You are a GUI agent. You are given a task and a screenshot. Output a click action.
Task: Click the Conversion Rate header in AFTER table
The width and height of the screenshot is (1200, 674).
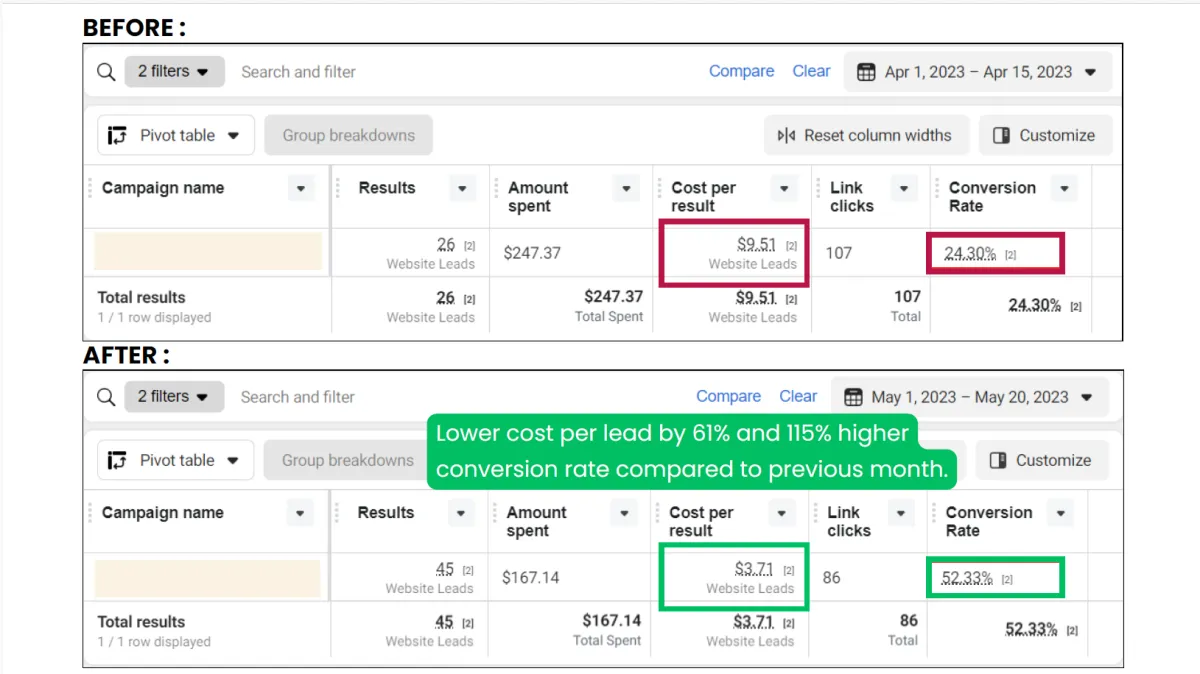coord(989,521)
